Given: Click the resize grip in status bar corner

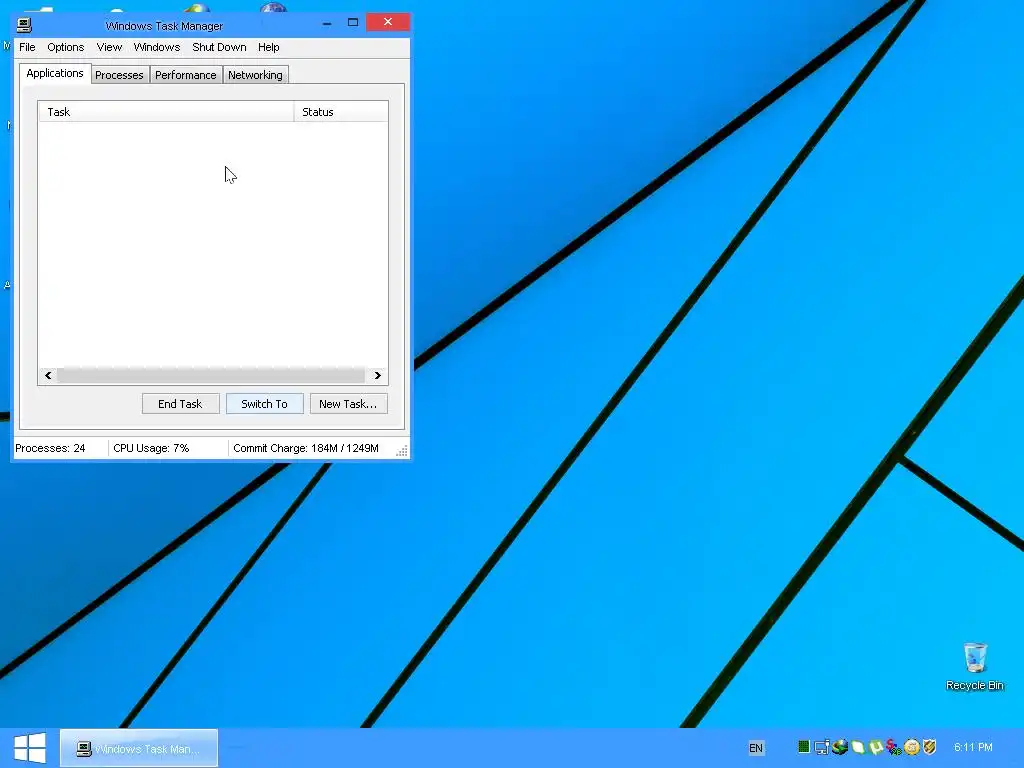Looking at the screenshot, I should [402, 451].
